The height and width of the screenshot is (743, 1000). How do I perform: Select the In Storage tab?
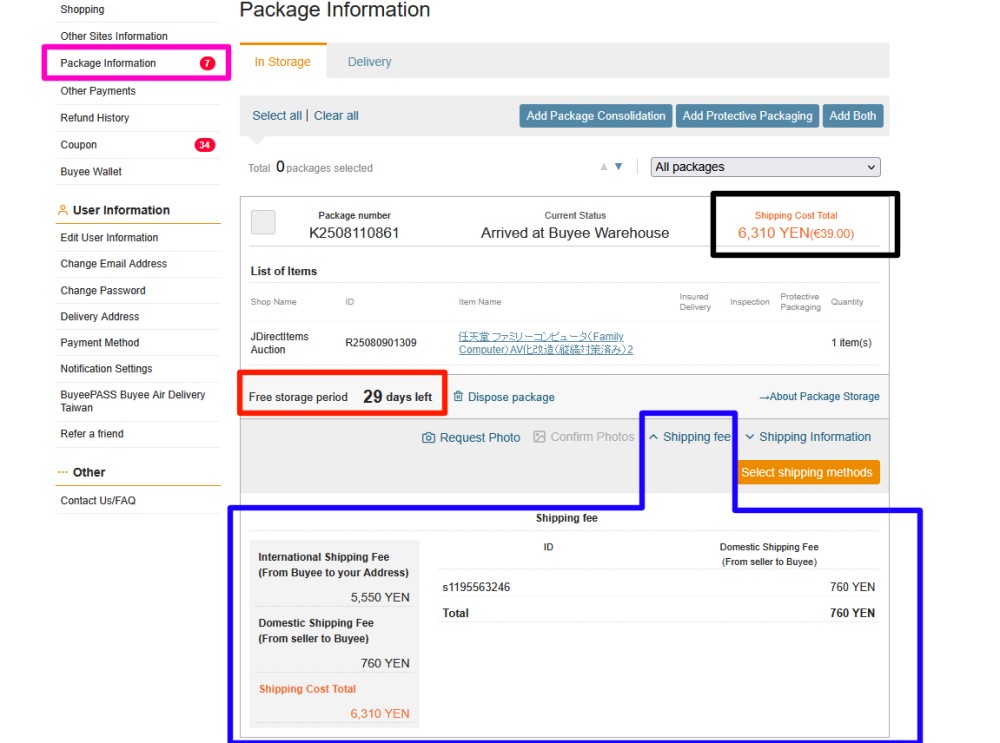(x=283, y=62)
